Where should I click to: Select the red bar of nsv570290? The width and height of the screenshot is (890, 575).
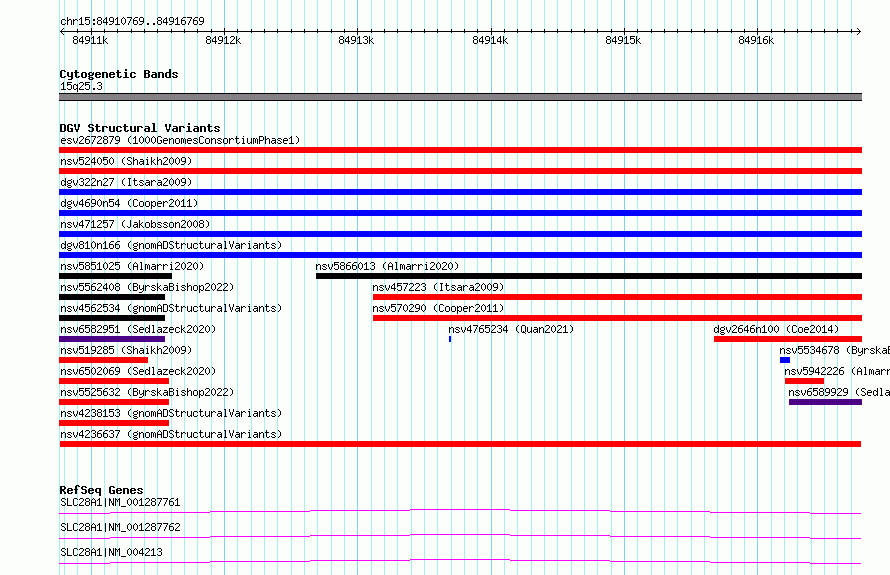(618, 318)
